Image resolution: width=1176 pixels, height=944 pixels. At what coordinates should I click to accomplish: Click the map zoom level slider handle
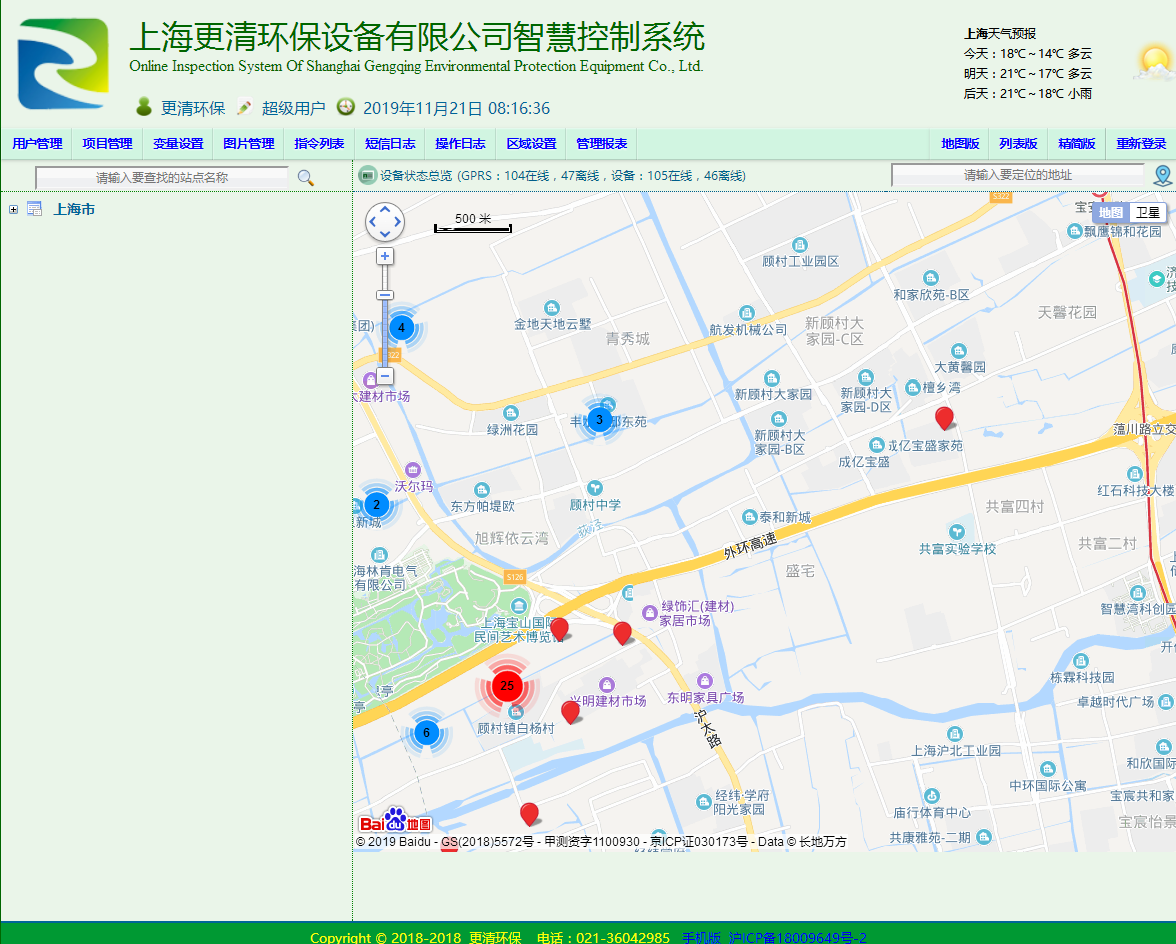click(385, 295)
